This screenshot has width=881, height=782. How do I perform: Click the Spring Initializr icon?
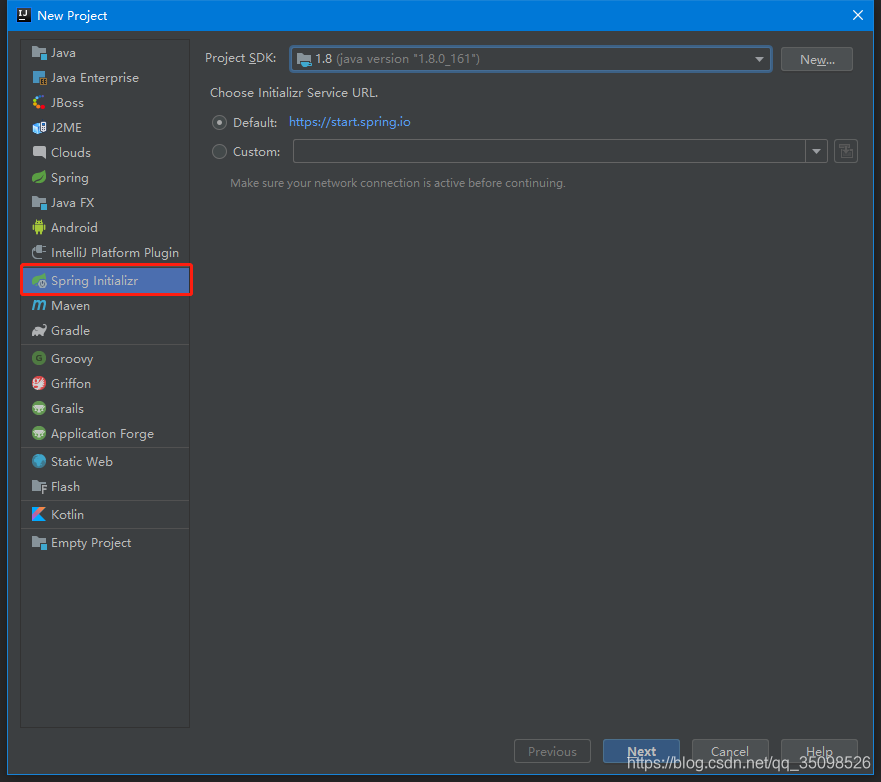(39, 280)
